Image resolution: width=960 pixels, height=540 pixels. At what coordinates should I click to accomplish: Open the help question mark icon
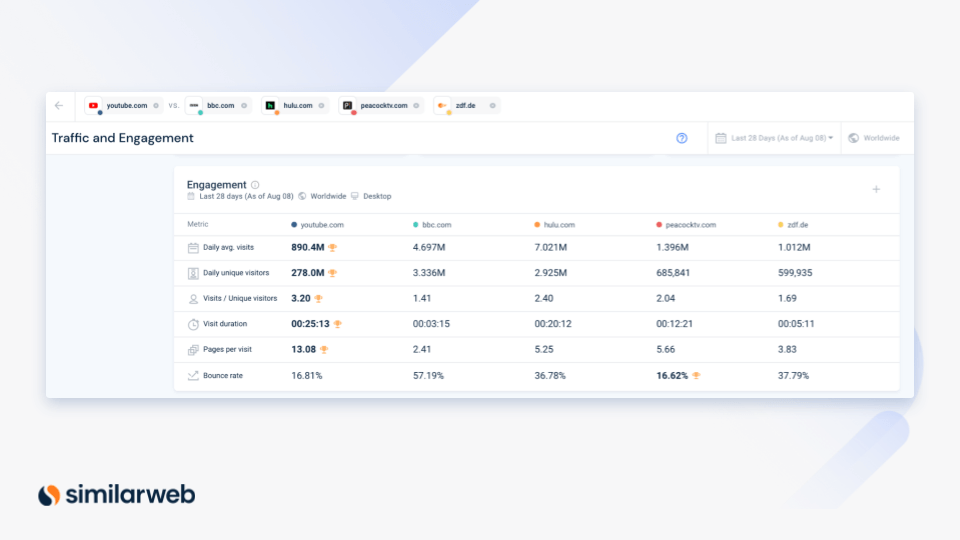(x=681, y=138)
